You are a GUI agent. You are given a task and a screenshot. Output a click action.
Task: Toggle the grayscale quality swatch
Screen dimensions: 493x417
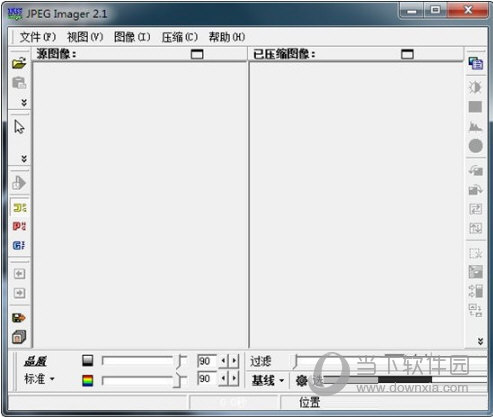[88, 361]
